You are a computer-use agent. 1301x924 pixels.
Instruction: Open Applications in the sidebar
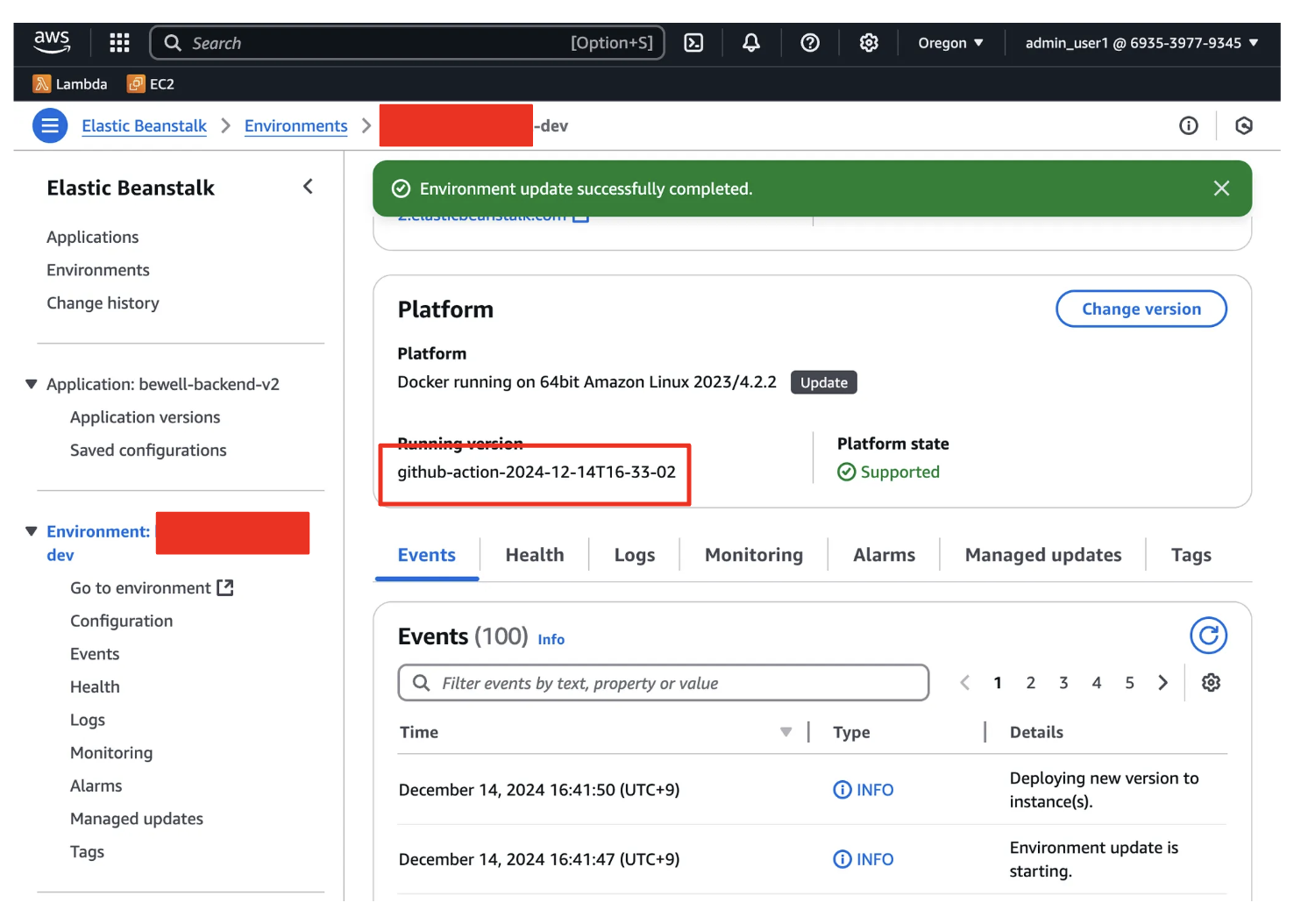[93, 237]
